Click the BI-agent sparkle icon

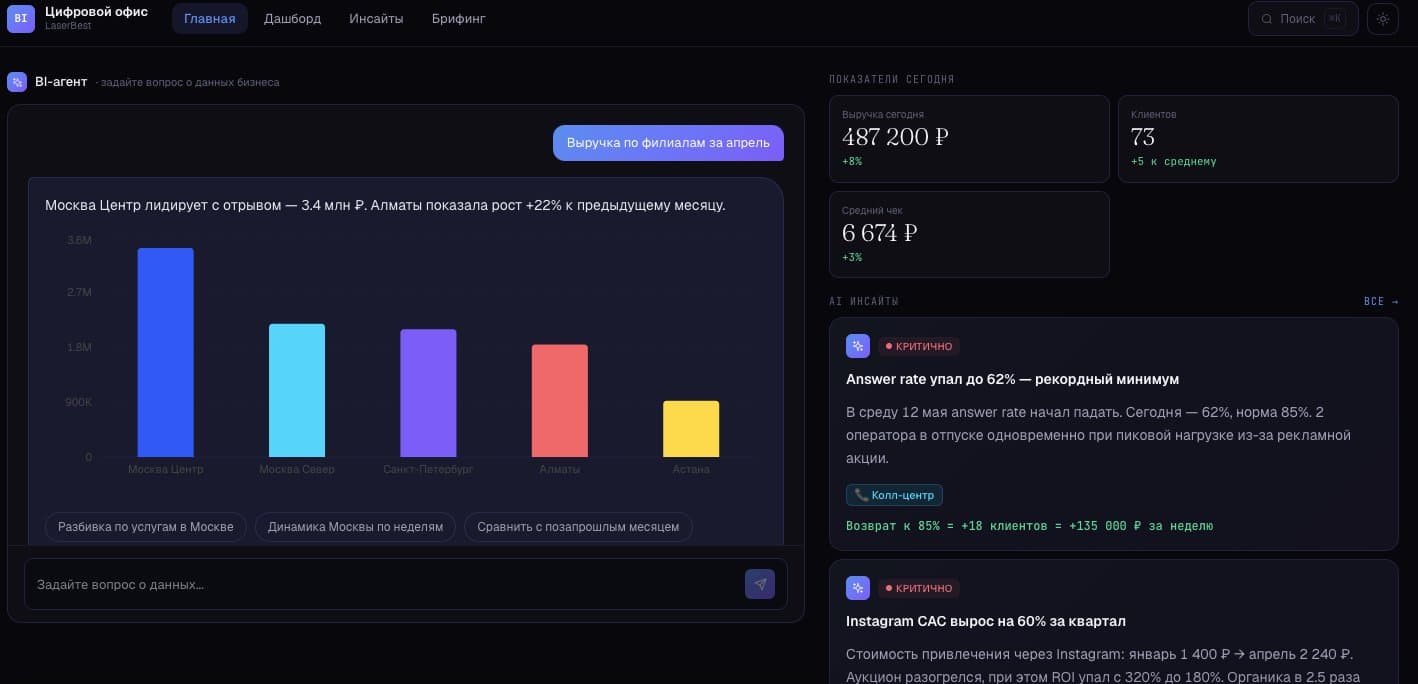17,82
